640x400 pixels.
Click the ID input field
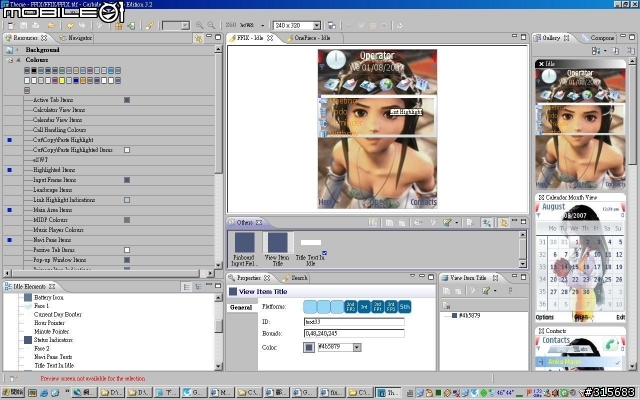(x=354, y=322)
